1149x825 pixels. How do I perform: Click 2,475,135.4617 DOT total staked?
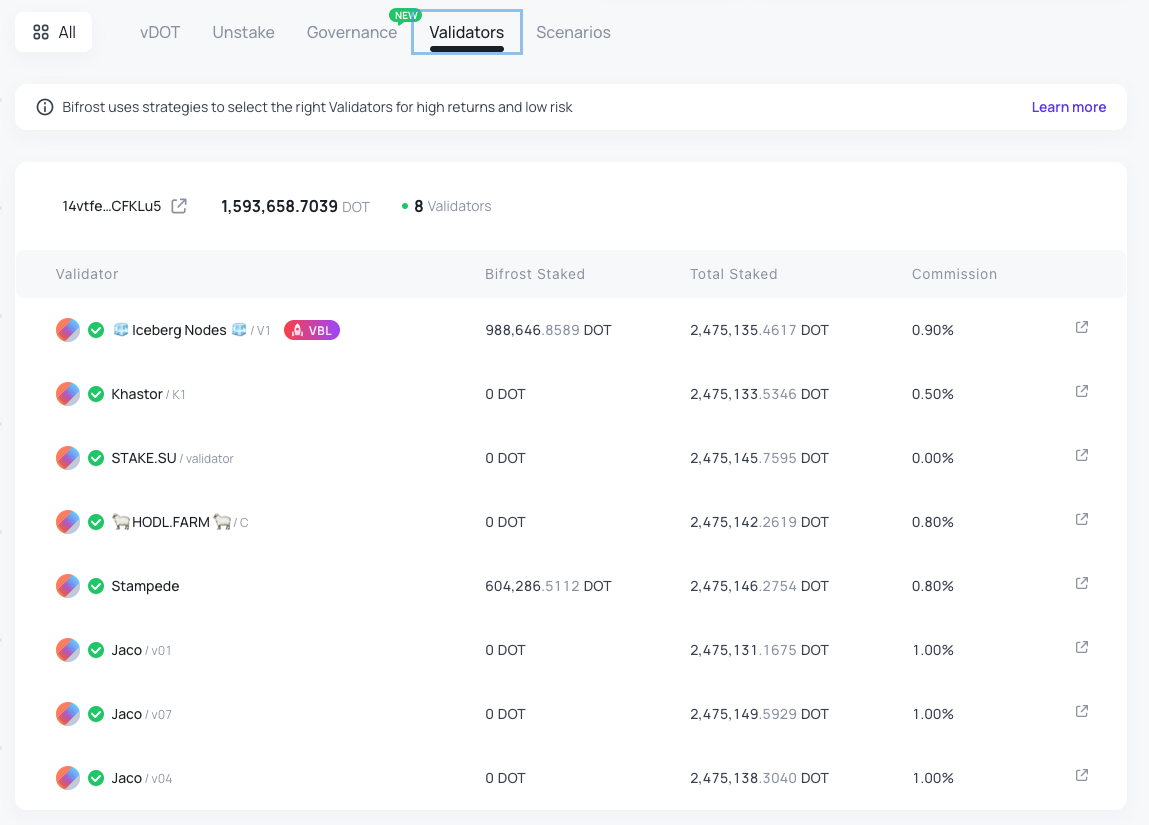(x=759, y=330)
